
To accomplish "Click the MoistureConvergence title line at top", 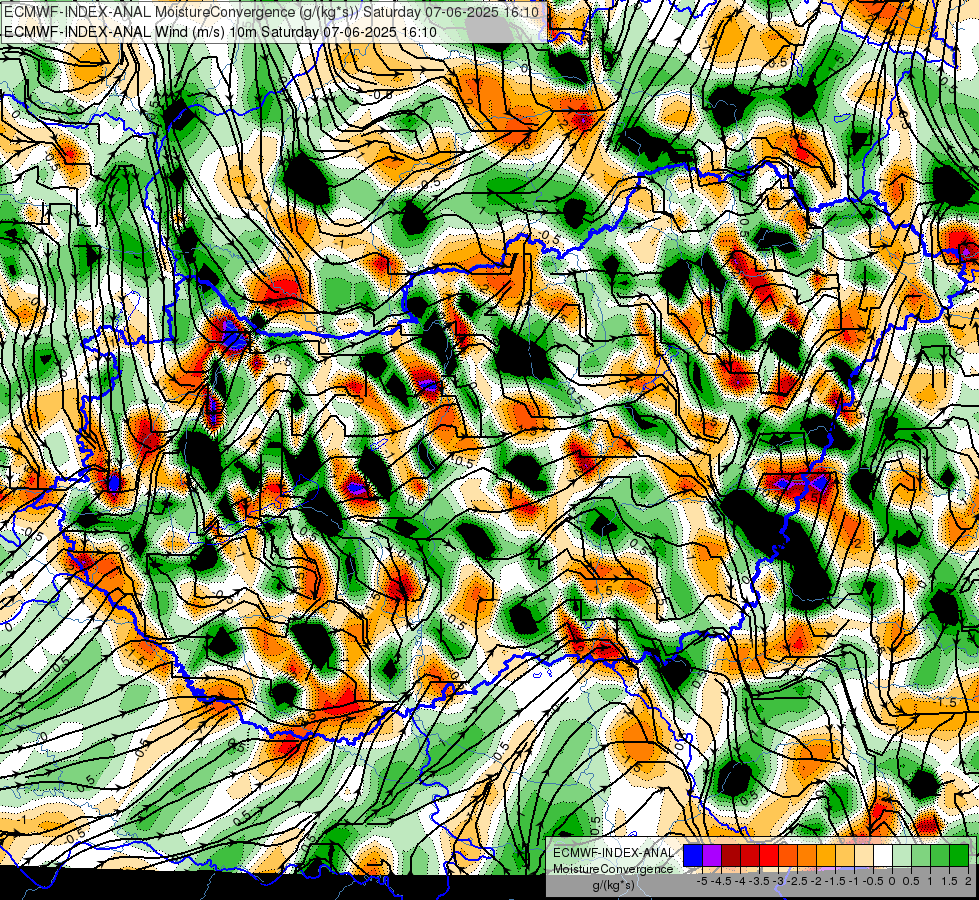I will (271, 12).
